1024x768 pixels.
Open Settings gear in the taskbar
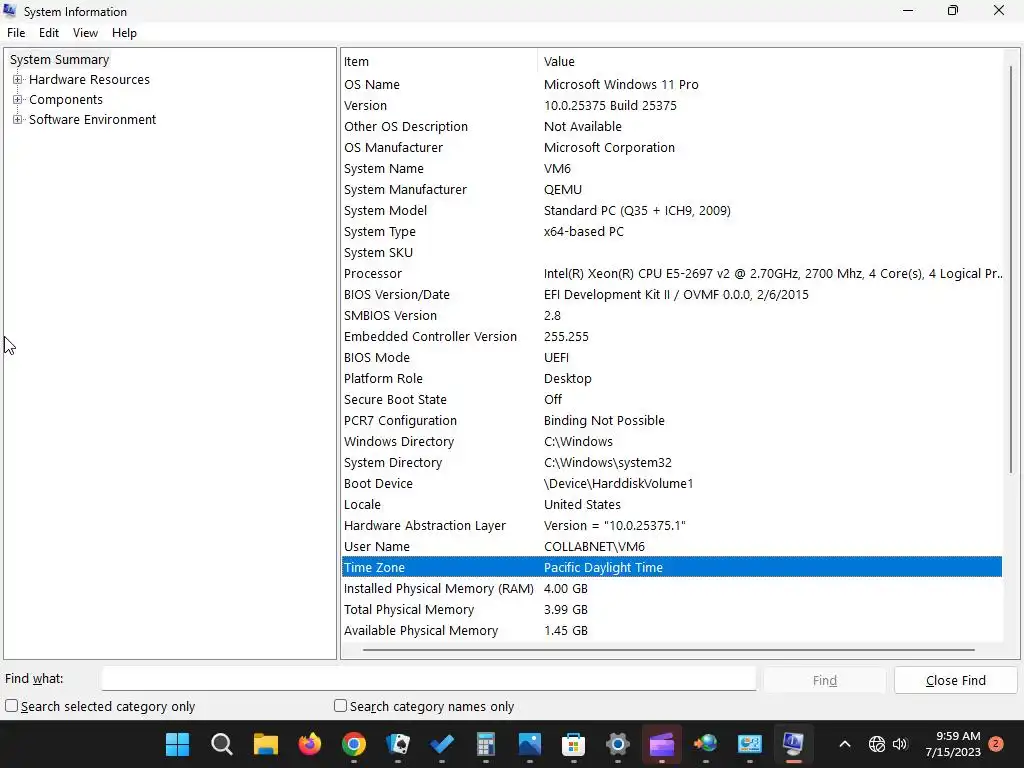pos(617,744)
